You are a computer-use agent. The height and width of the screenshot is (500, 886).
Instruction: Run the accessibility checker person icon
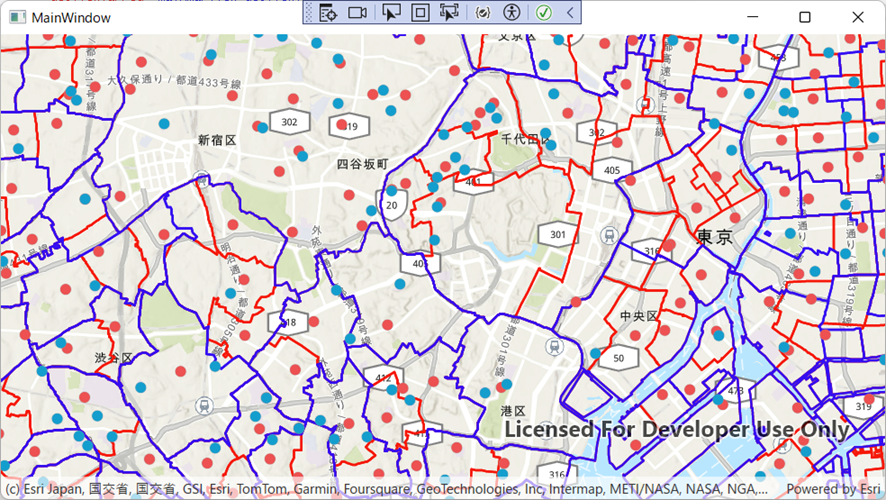(512, 12)
